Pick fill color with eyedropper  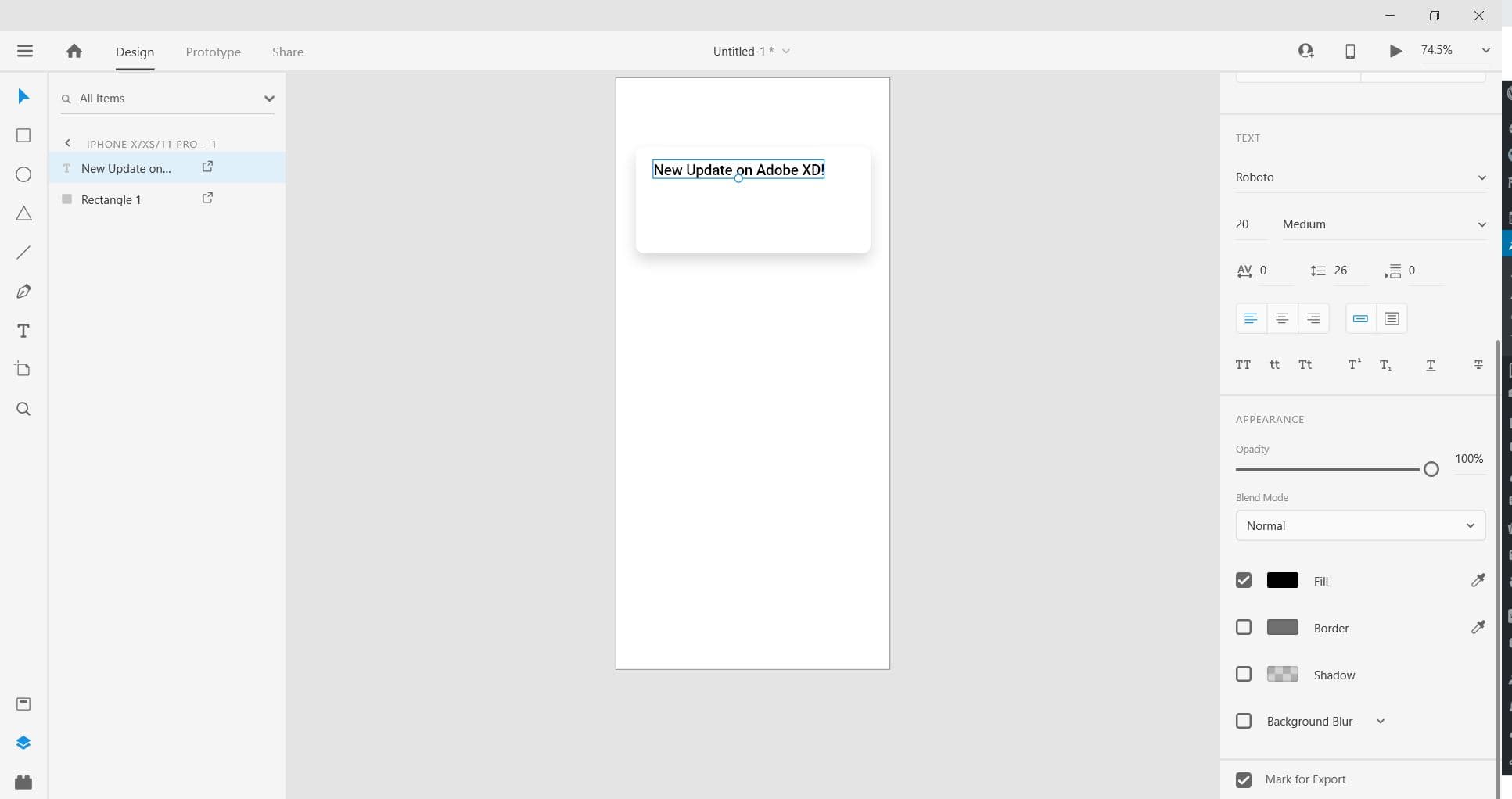[x=1478, y=580]
